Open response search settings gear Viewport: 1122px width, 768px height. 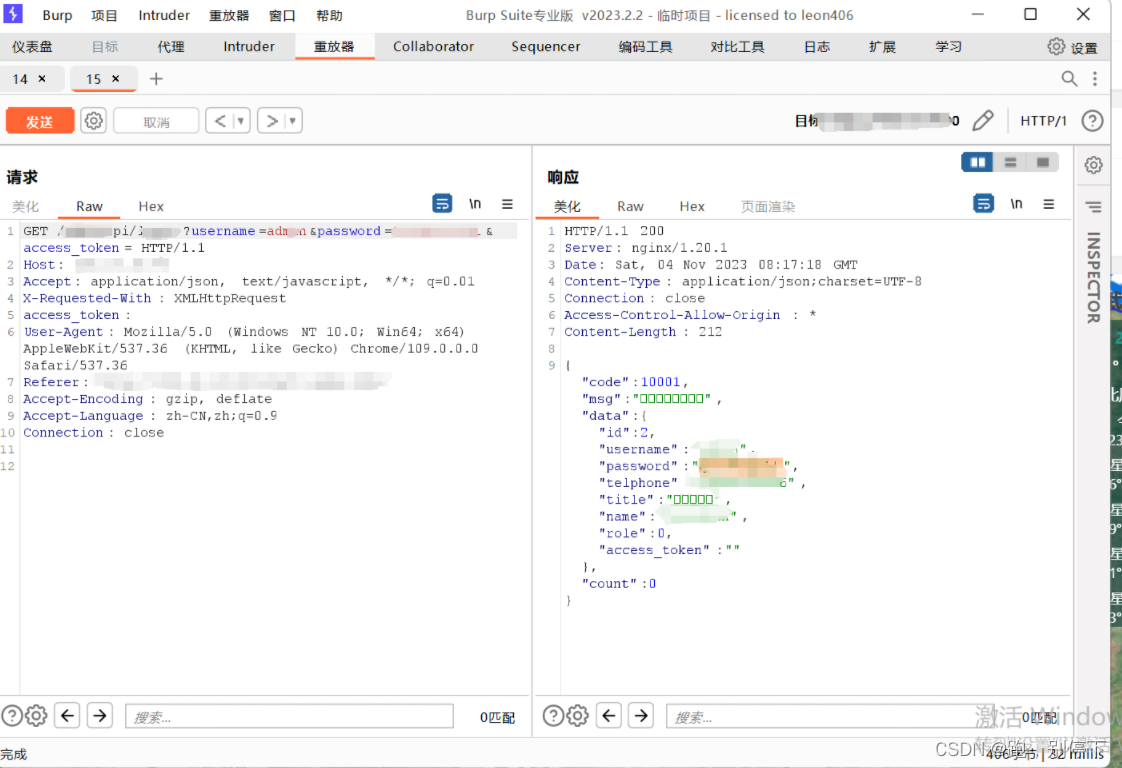(x=577, y=715)
